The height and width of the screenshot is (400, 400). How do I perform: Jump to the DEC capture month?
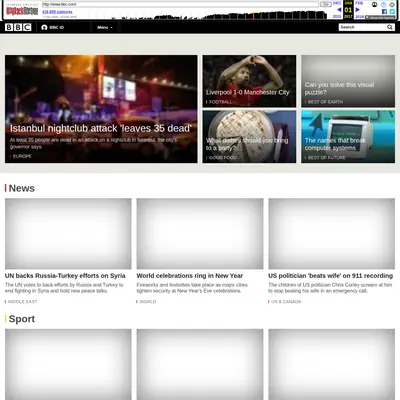point(337,3)
